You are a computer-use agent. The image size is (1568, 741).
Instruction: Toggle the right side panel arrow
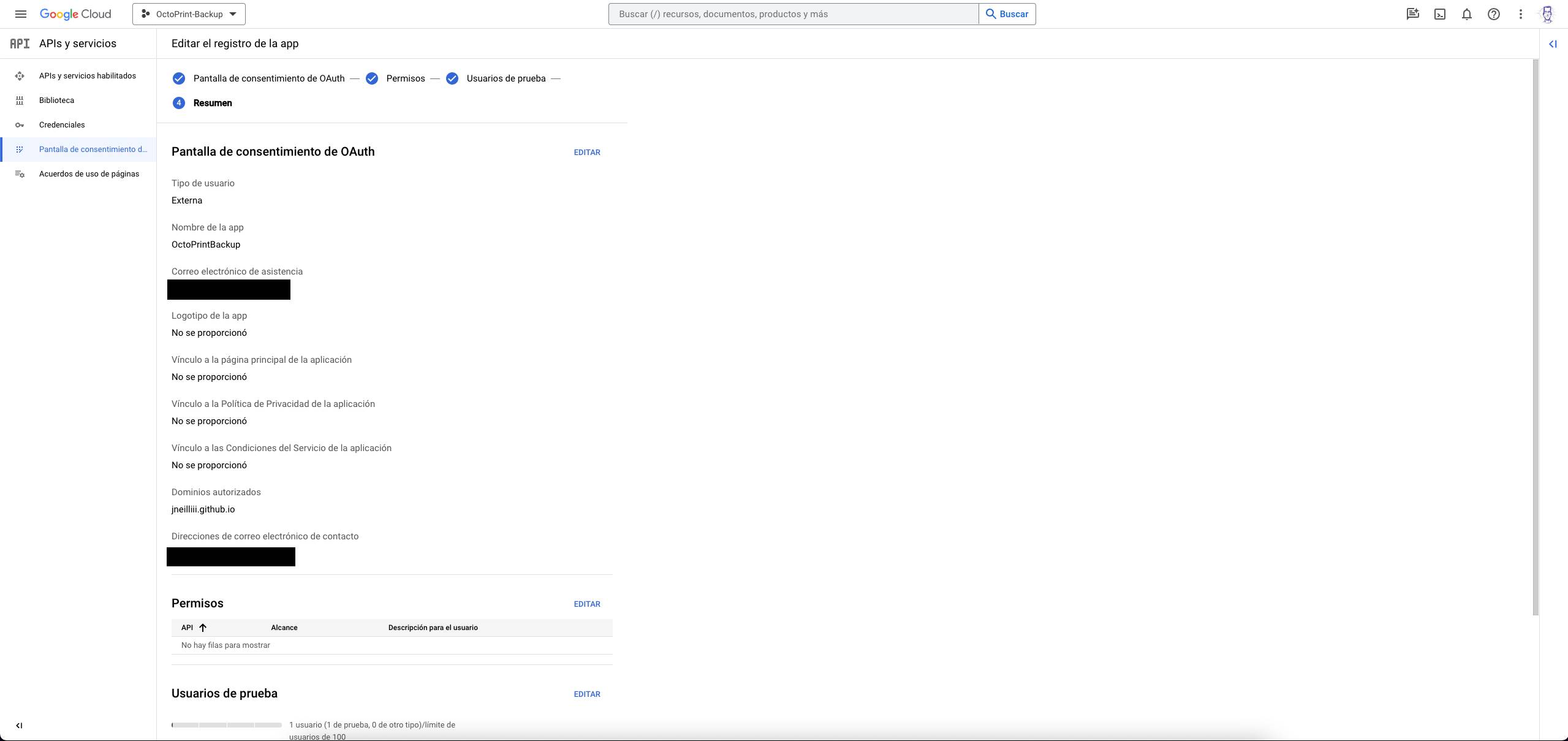click(1553, 44)
